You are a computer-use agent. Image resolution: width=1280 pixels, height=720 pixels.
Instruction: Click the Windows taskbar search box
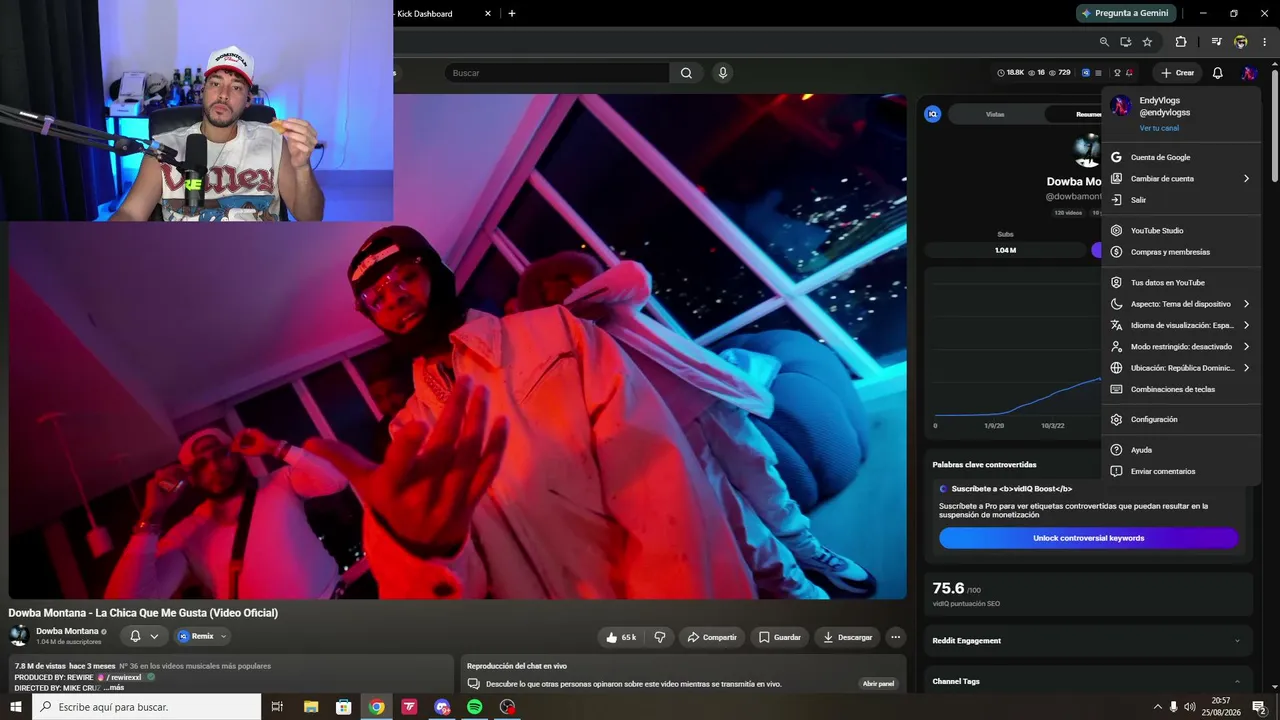pyautogui.click(x=147, y=707)
